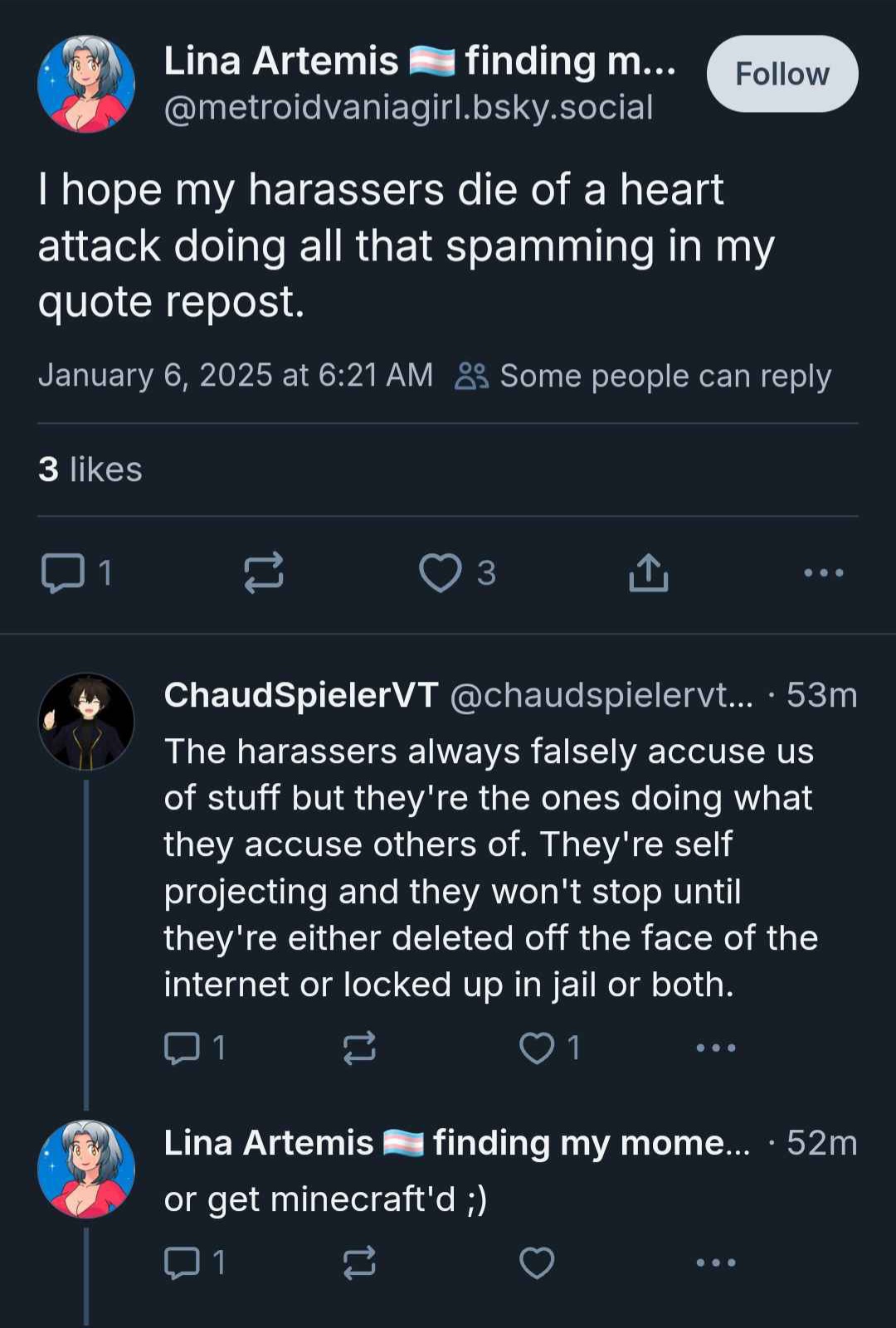Repost ChaudSpielerVT's reply
This screenshot has height=1328, width=896.
pyautogui.click(x=359, y=1048)
